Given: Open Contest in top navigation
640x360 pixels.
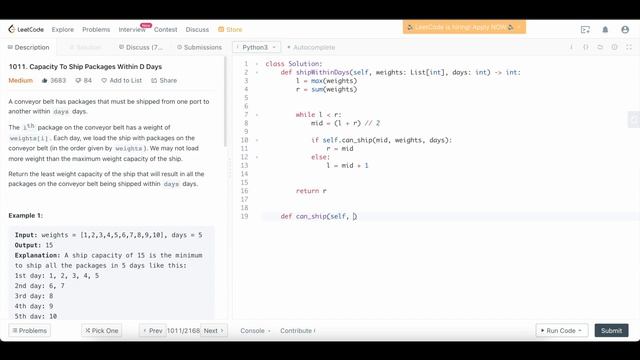Looking at the screenshot, I should point(165,29).
